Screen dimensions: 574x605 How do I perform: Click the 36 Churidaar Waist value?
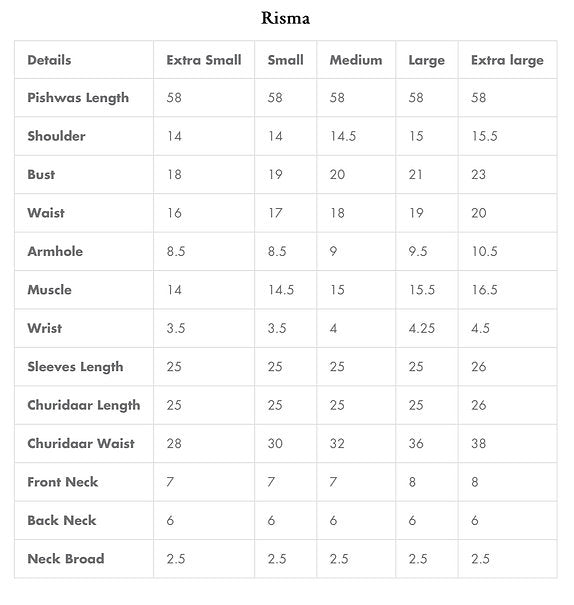tap(416, 443)
